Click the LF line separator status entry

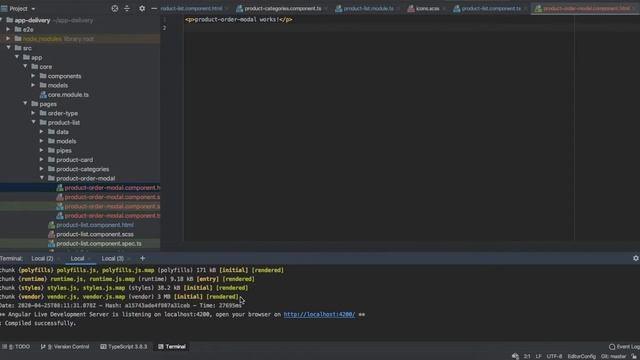[538, 357]
